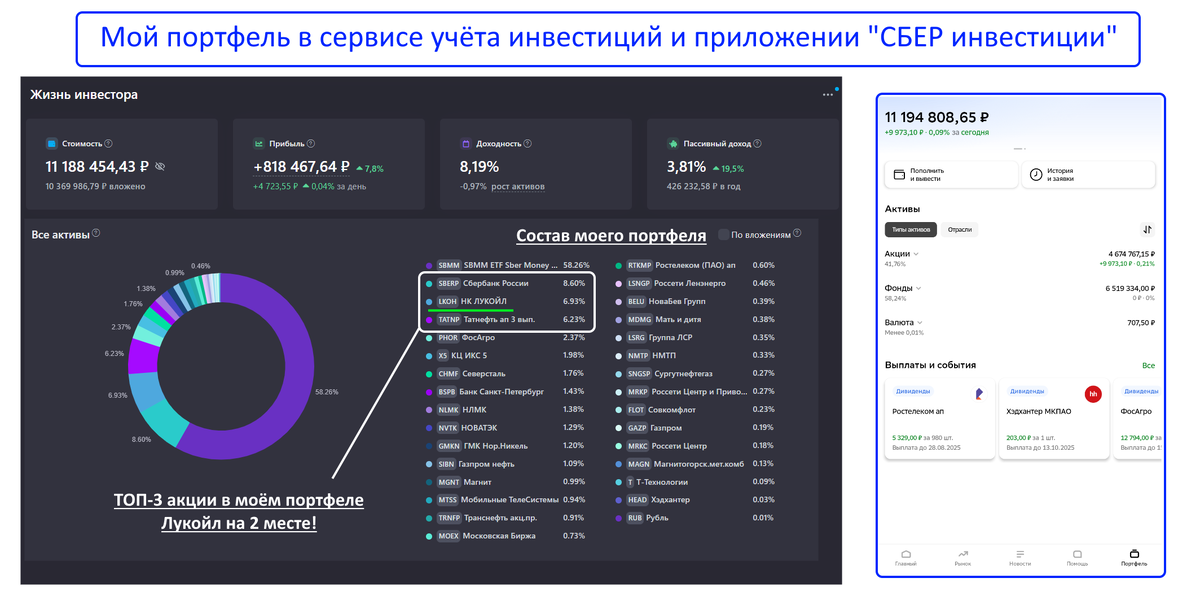Click the sort arrows icon in Активы
The width and height of the screenshot is (1200, 604).
(1147, 229)
